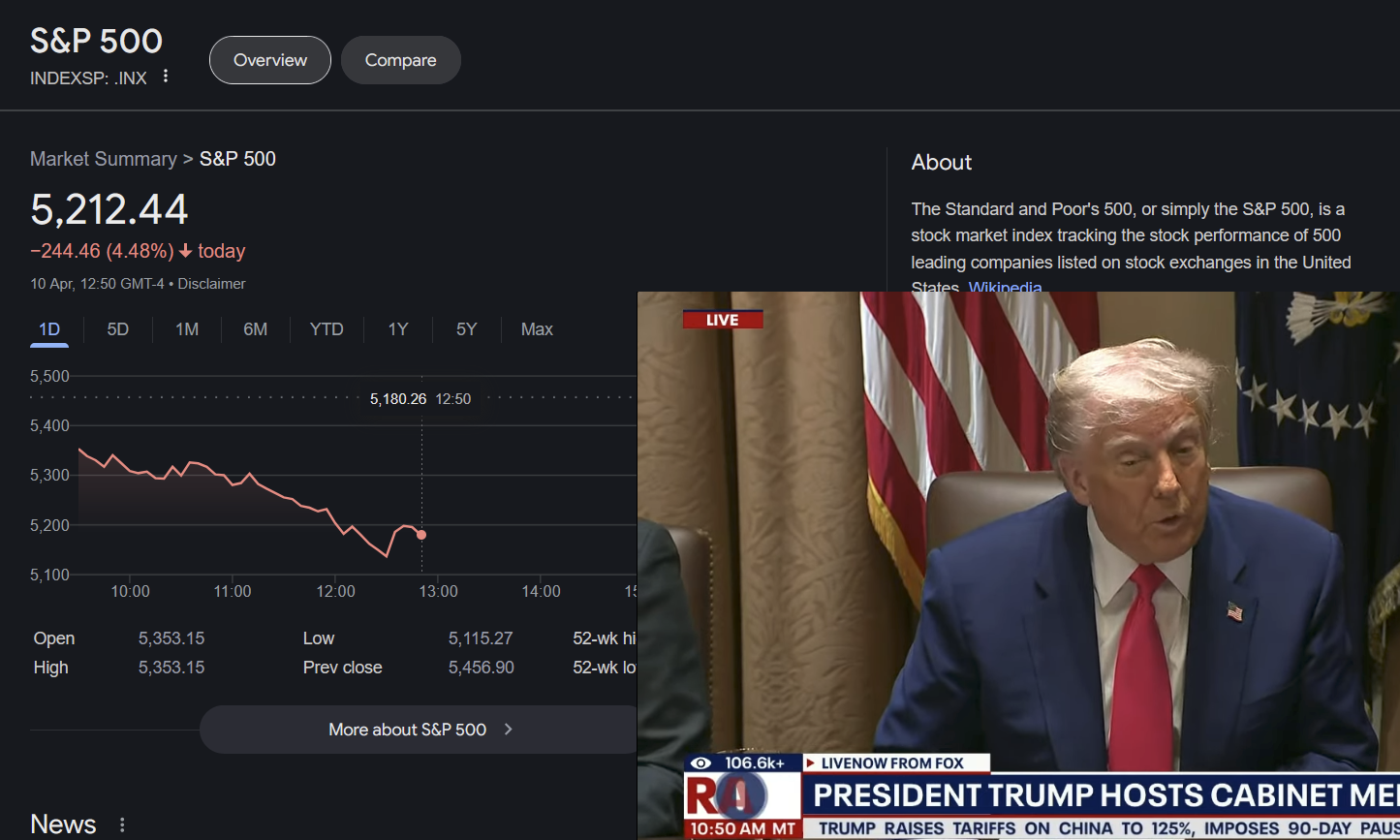This screenshot has height=840, width=1400.
Task: Open the News section three-dot menu
Action: [122, 824]
